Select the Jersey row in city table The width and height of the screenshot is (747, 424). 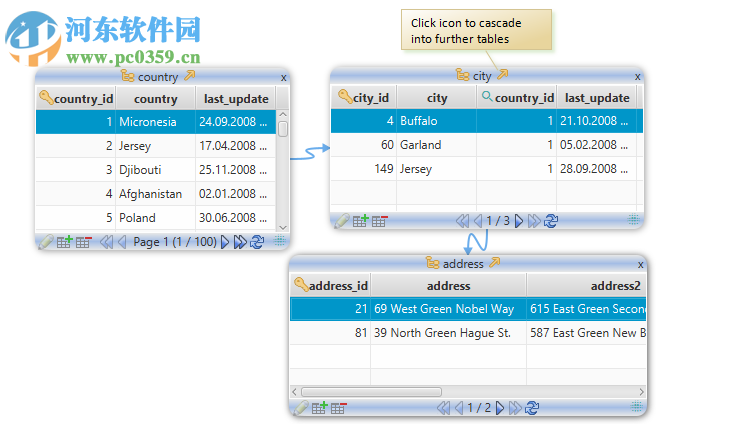pos(487,169)
